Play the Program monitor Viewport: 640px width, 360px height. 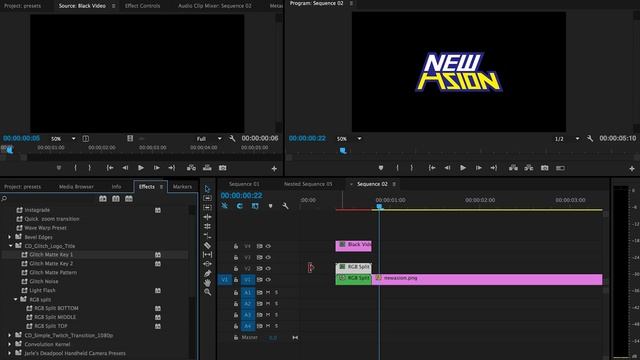click(463, 168)
